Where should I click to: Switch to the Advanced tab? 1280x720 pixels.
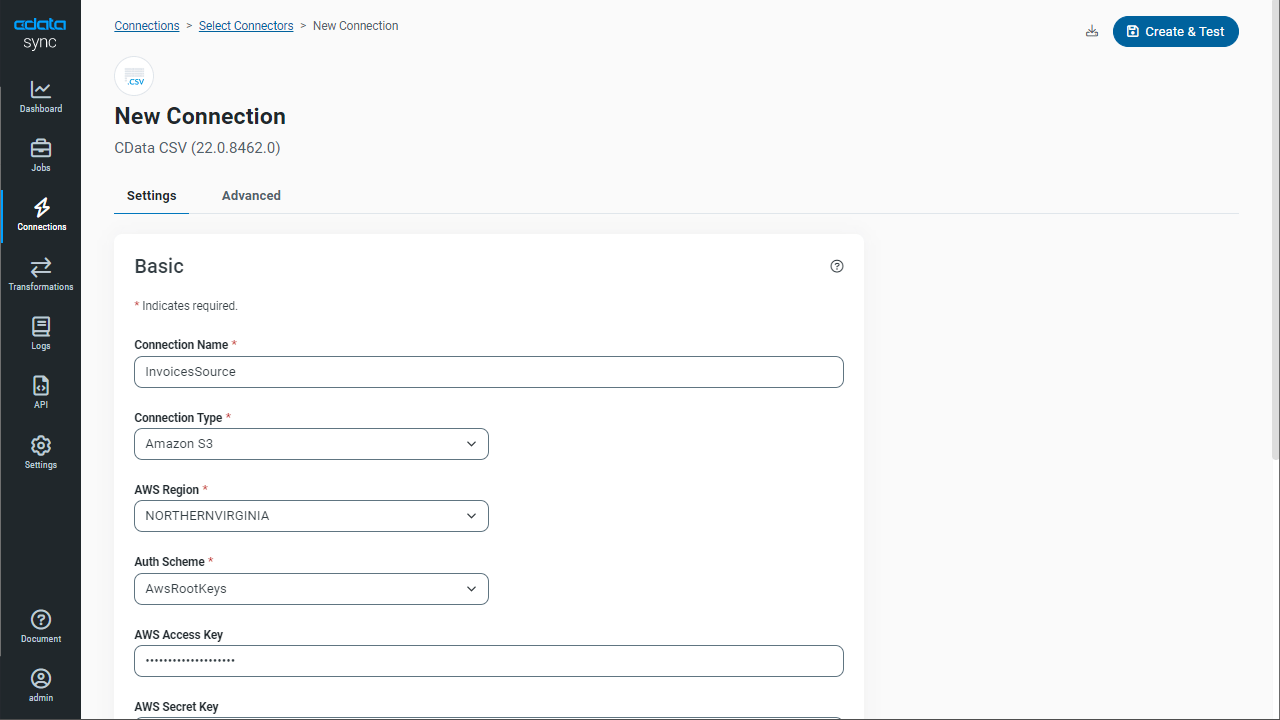[251, 195]
